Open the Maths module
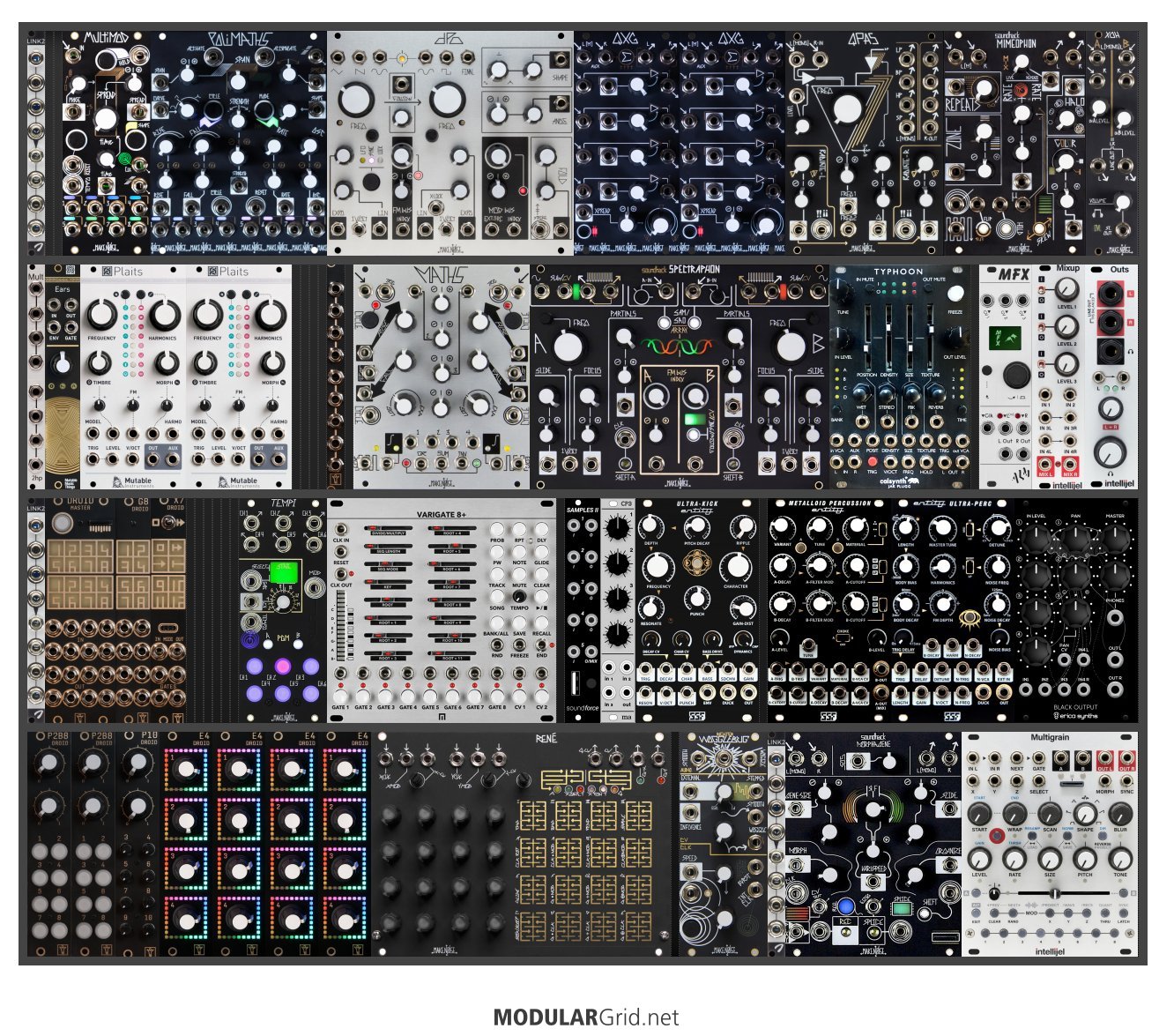1174x1036 pixels. pos(442,376)
